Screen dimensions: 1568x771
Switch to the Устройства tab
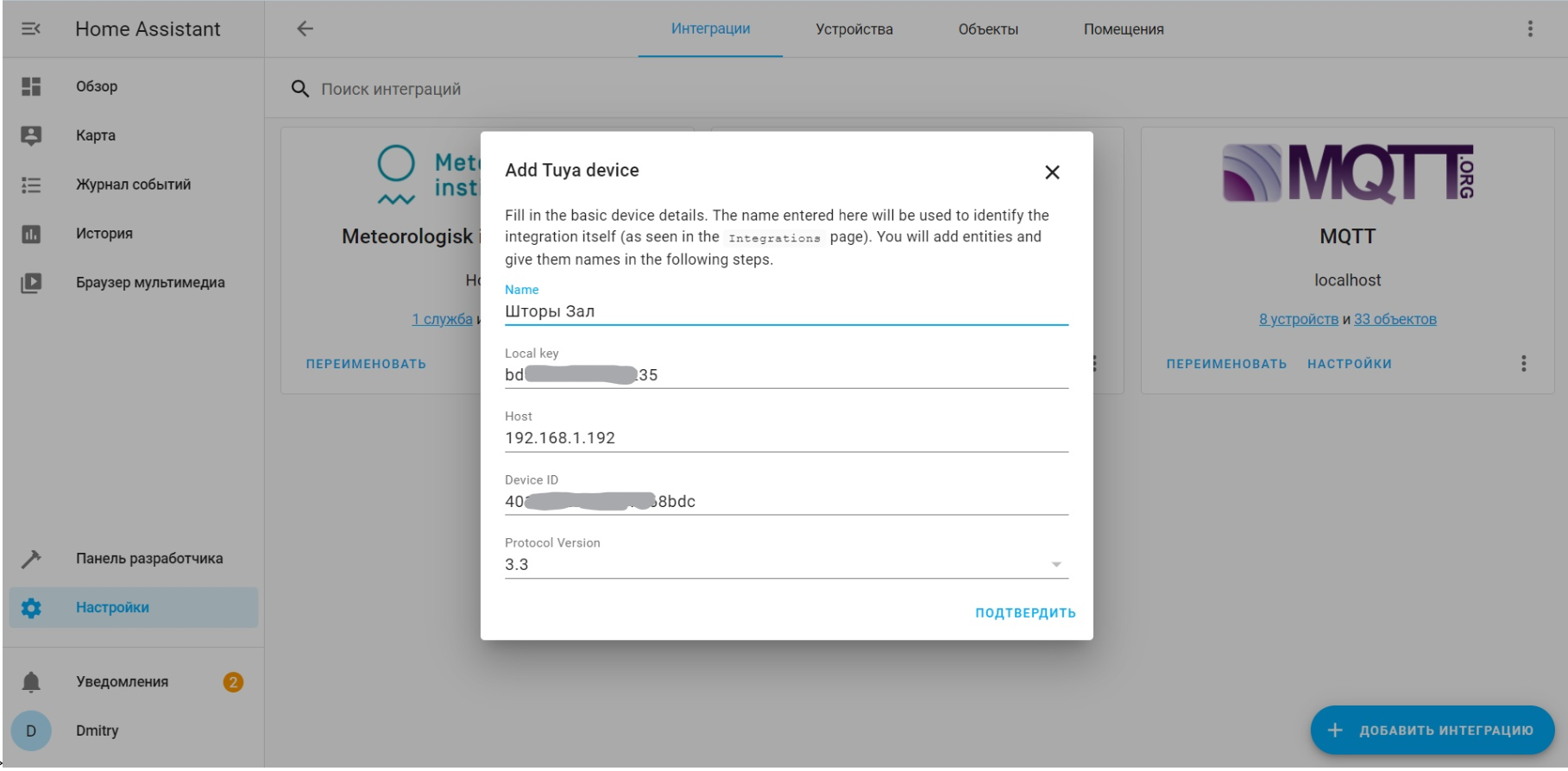tap(854, 29)
